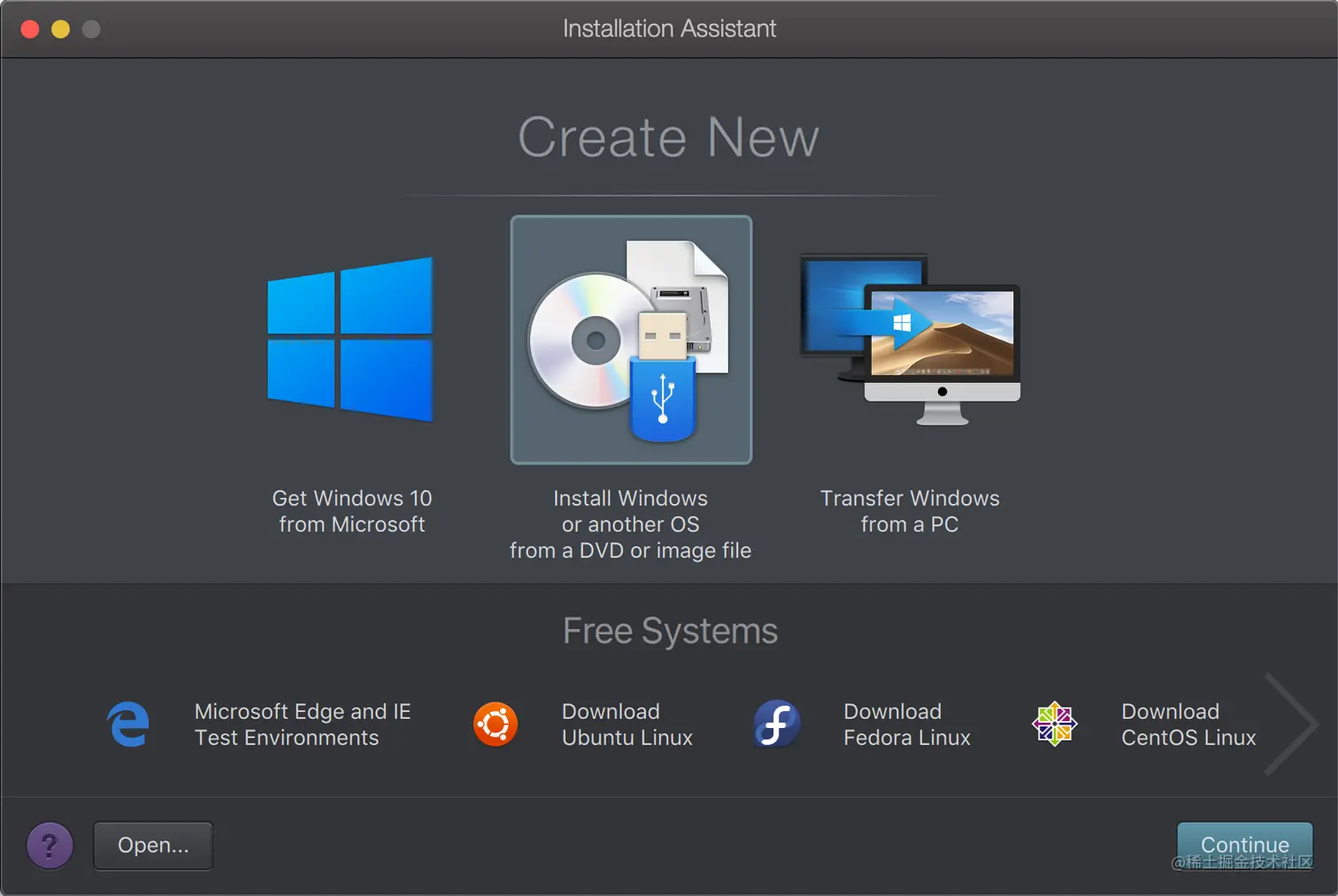Click the CentOS logo icon
The width and height of the screenshot is (1338, 896).
point(1055,724)
